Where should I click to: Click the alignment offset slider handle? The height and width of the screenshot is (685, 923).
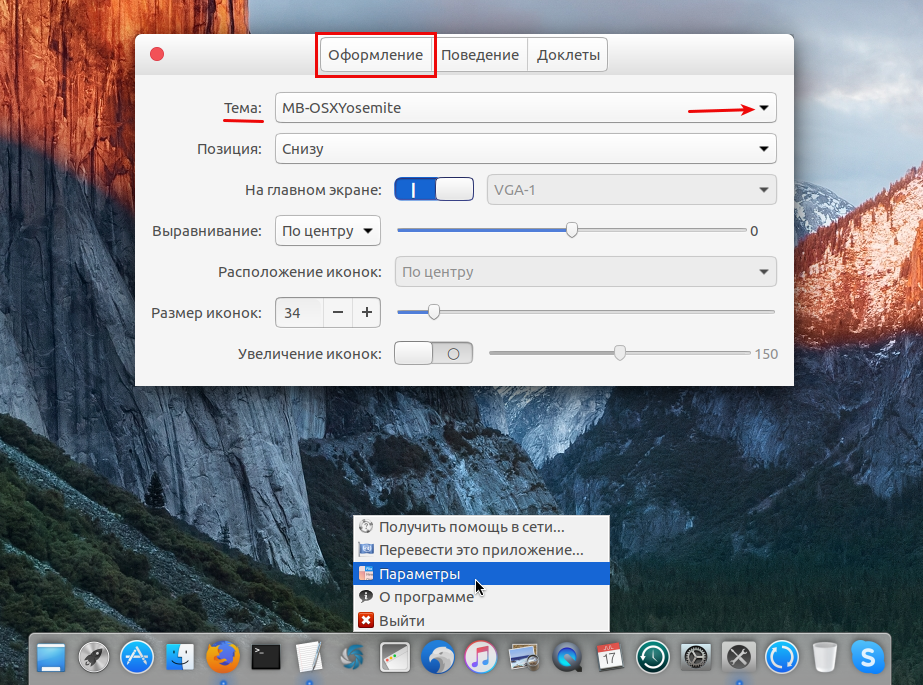pyautogui.click(x=572, y=230)
